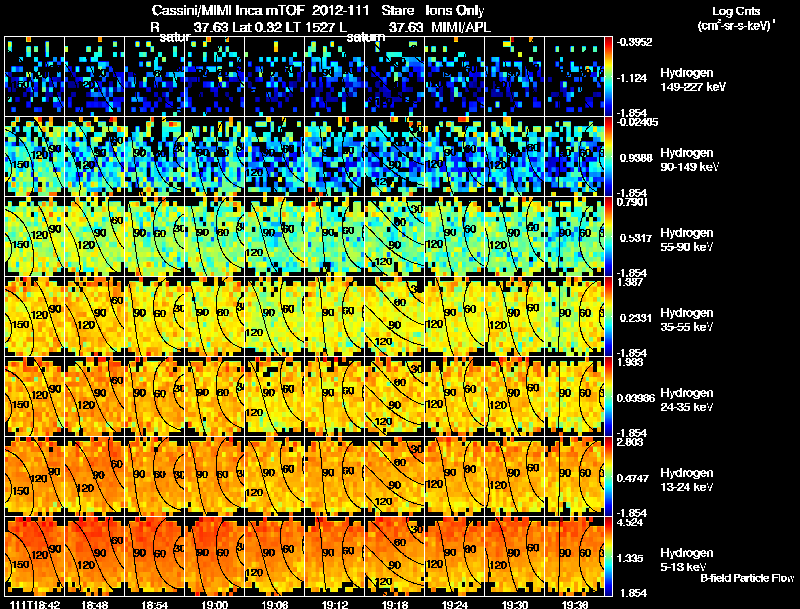Click the 19:00 time label
Image resolution: width=800 pixels, height=609 pixels.
215,604
